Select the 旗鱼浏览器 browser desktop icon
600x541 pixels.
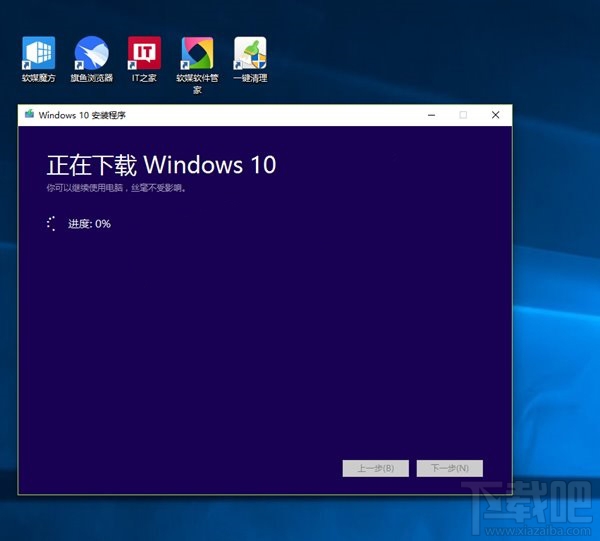(x=91, y=53)
